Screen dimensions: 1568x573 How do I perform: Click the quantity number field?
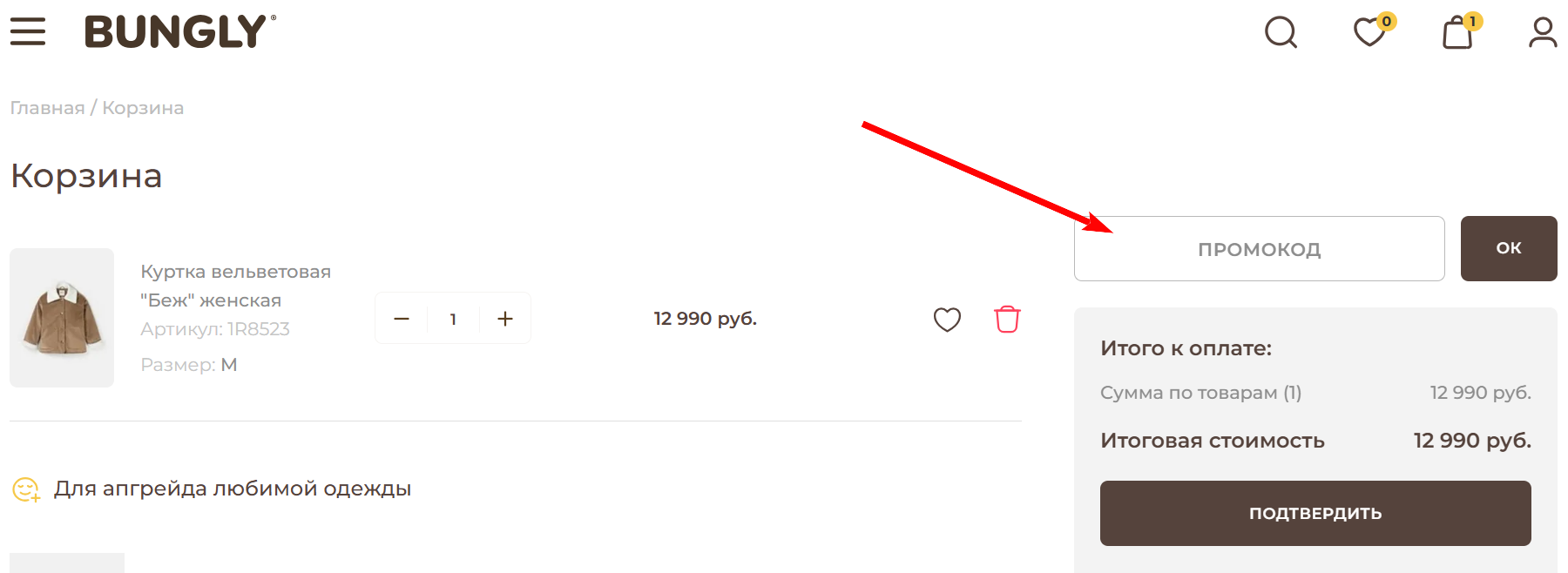(453, 319)
